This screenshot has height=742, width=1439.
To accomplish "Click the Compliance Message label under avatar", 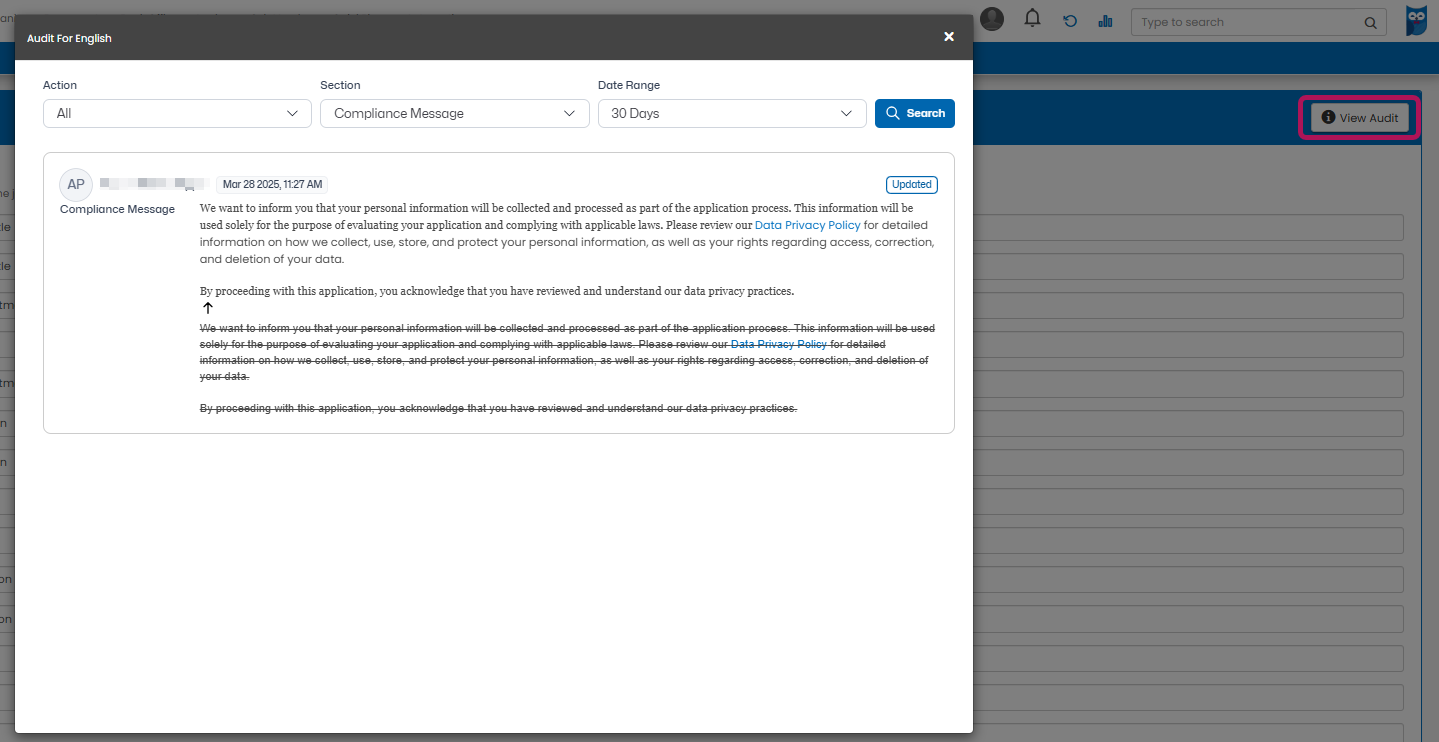I will click(x=117, y=209).
